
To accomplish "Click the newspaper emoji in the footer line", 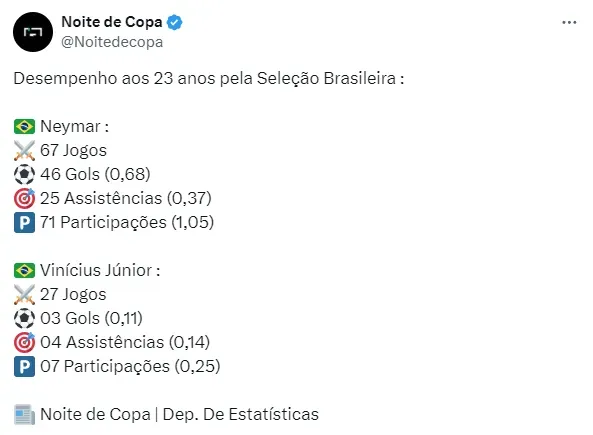I will click(x=24, y=415).
